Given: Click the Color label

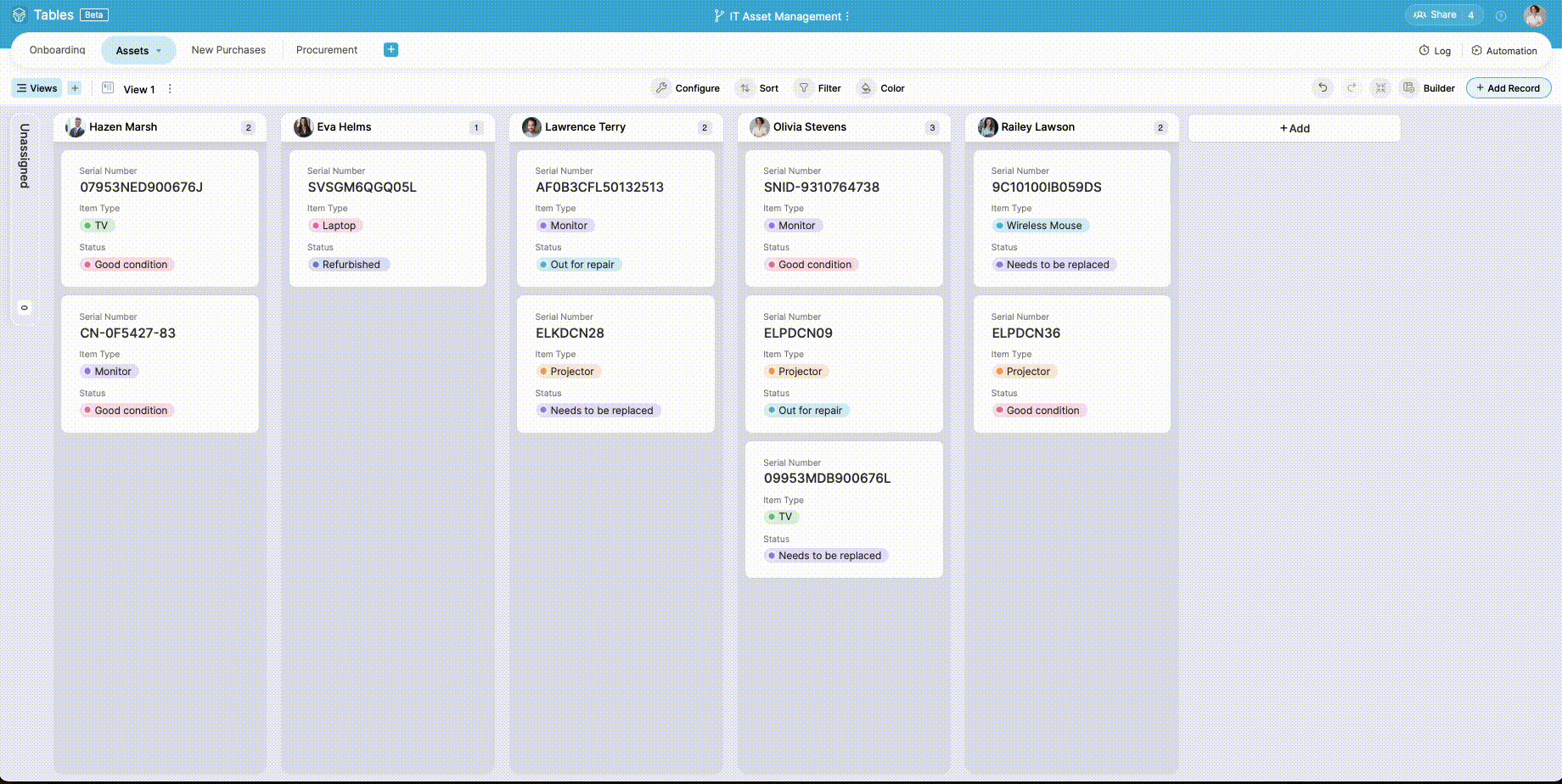Looking at the screenshot, I should (892, 88).
